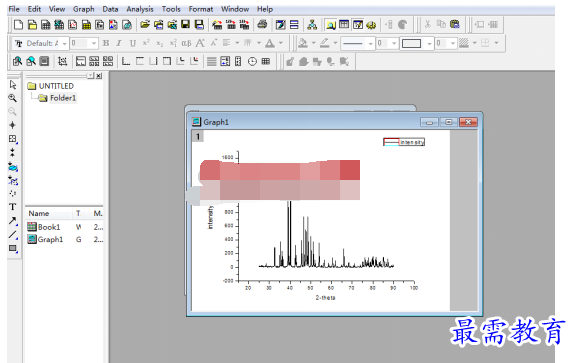The height and width of the screenshot is (363, 574).
Task: Select the Line drawing tool
Action: [x=13, y=235]
